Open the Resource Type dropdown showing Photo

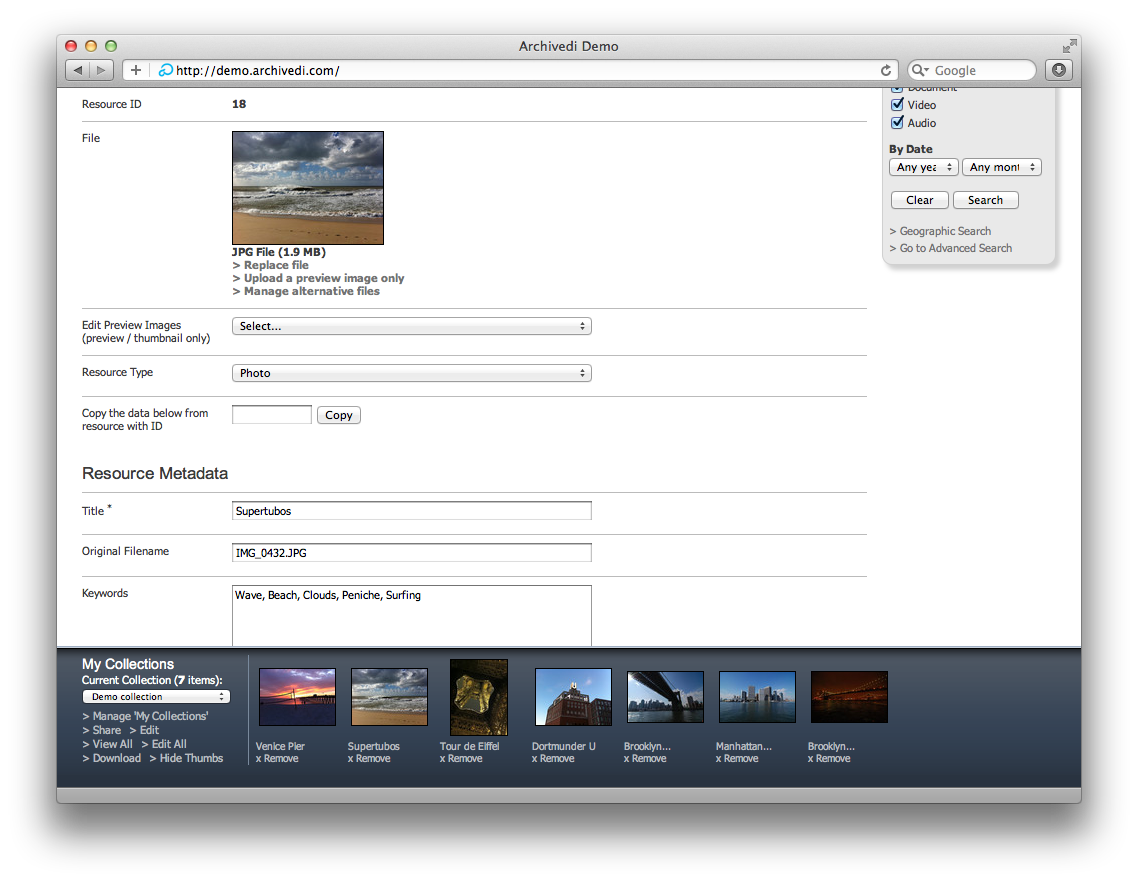pos(412,373)
